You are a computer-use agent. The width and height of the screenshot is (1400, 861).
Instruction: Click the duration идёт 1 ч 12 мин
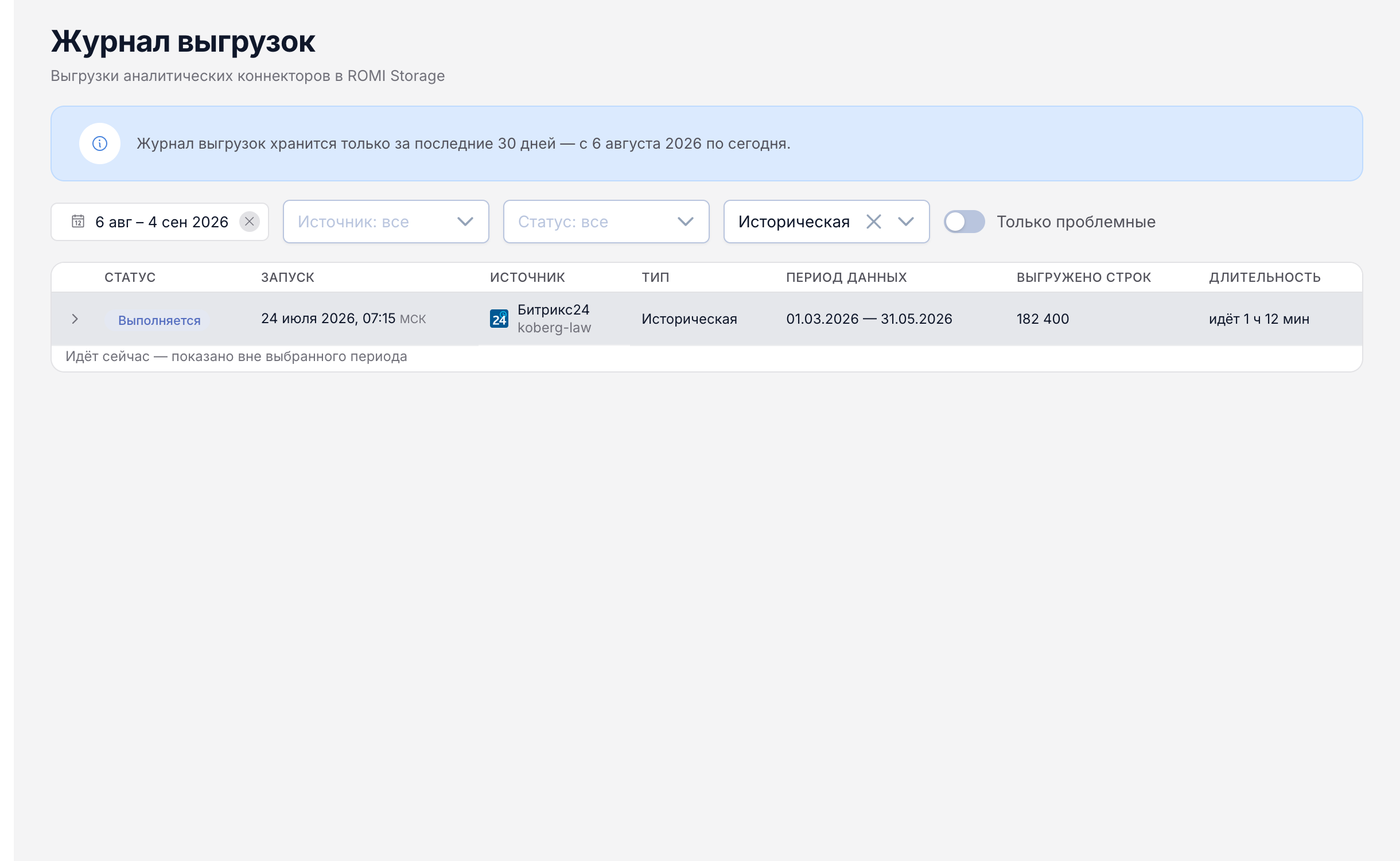[1259, 319]
